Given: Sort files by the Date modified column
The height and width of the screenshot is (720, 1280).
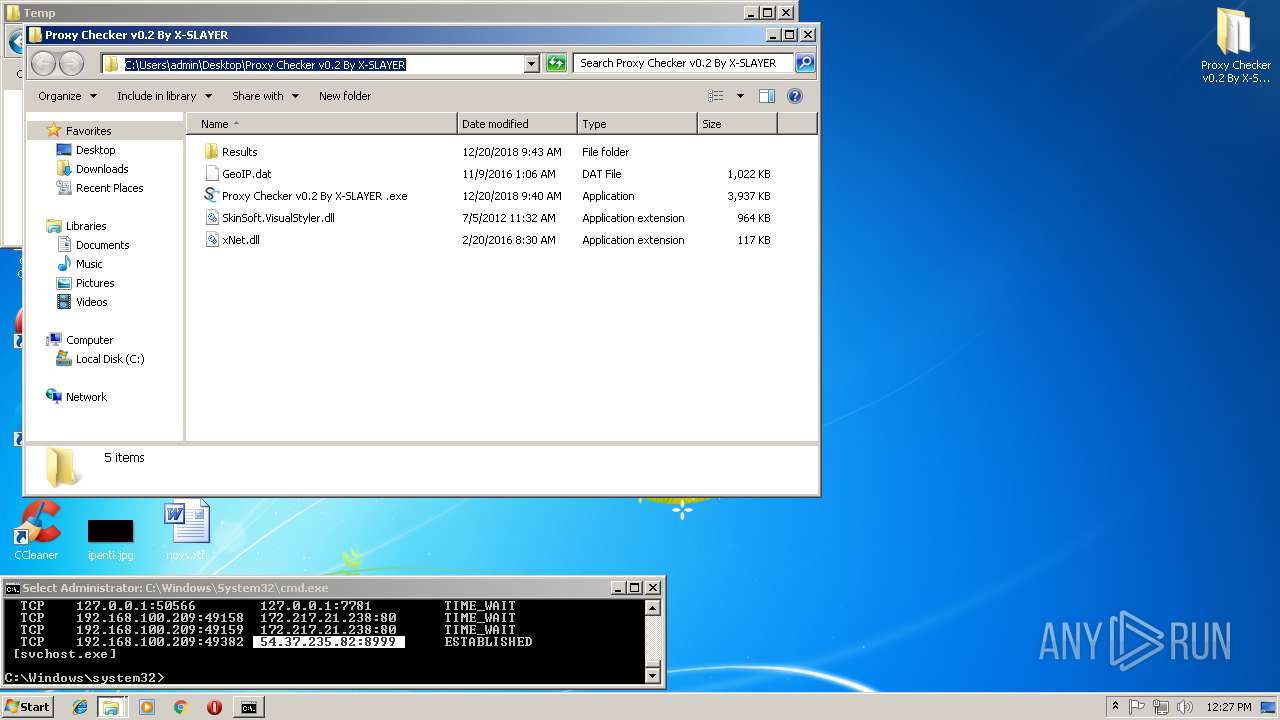Looking at the screenshot, I should 517,124.
